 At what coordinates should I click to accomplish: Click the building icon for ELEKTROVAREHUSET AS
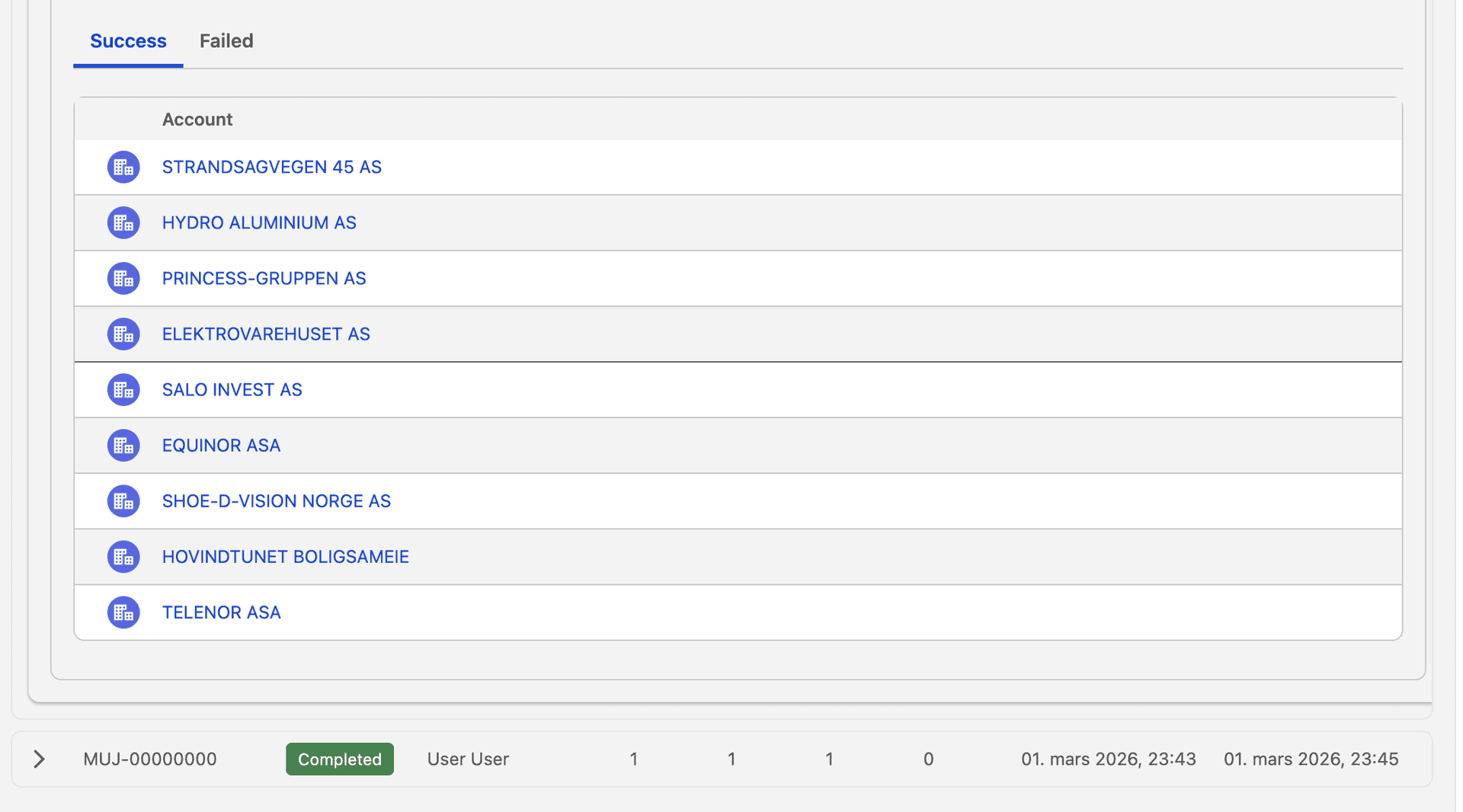[x=123, y=334]
